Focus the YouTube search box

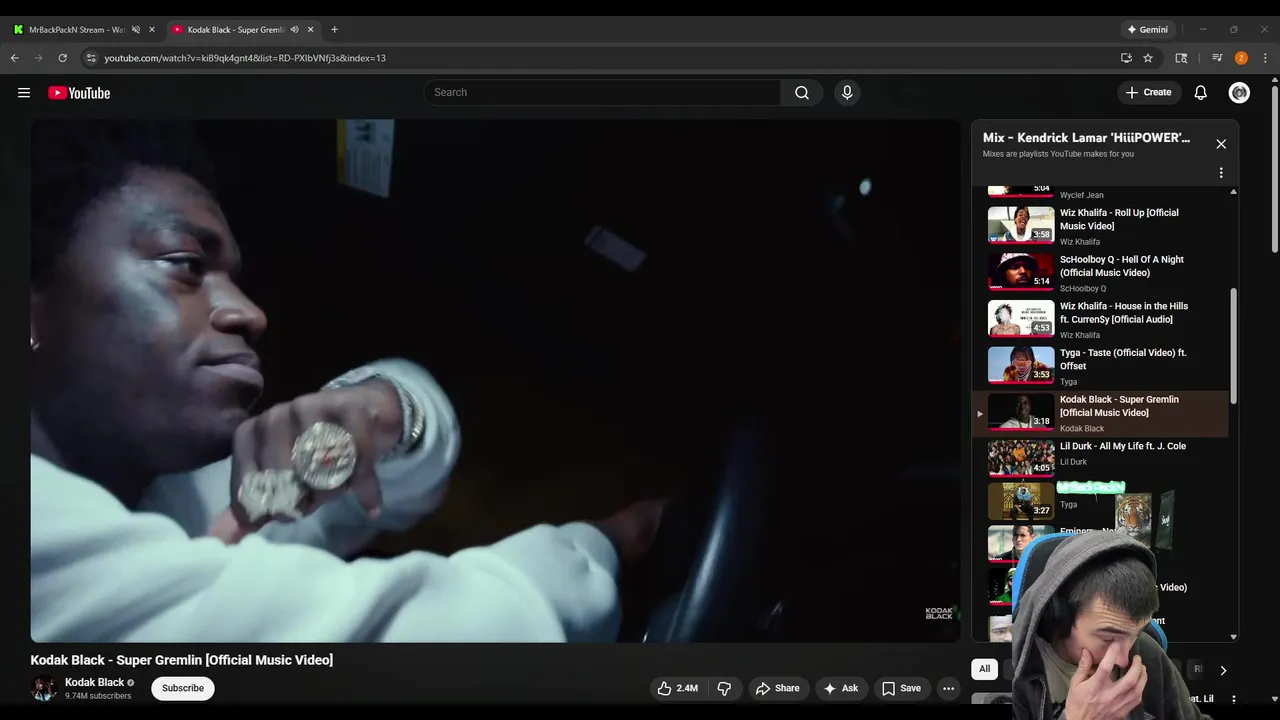click(602, 92)
